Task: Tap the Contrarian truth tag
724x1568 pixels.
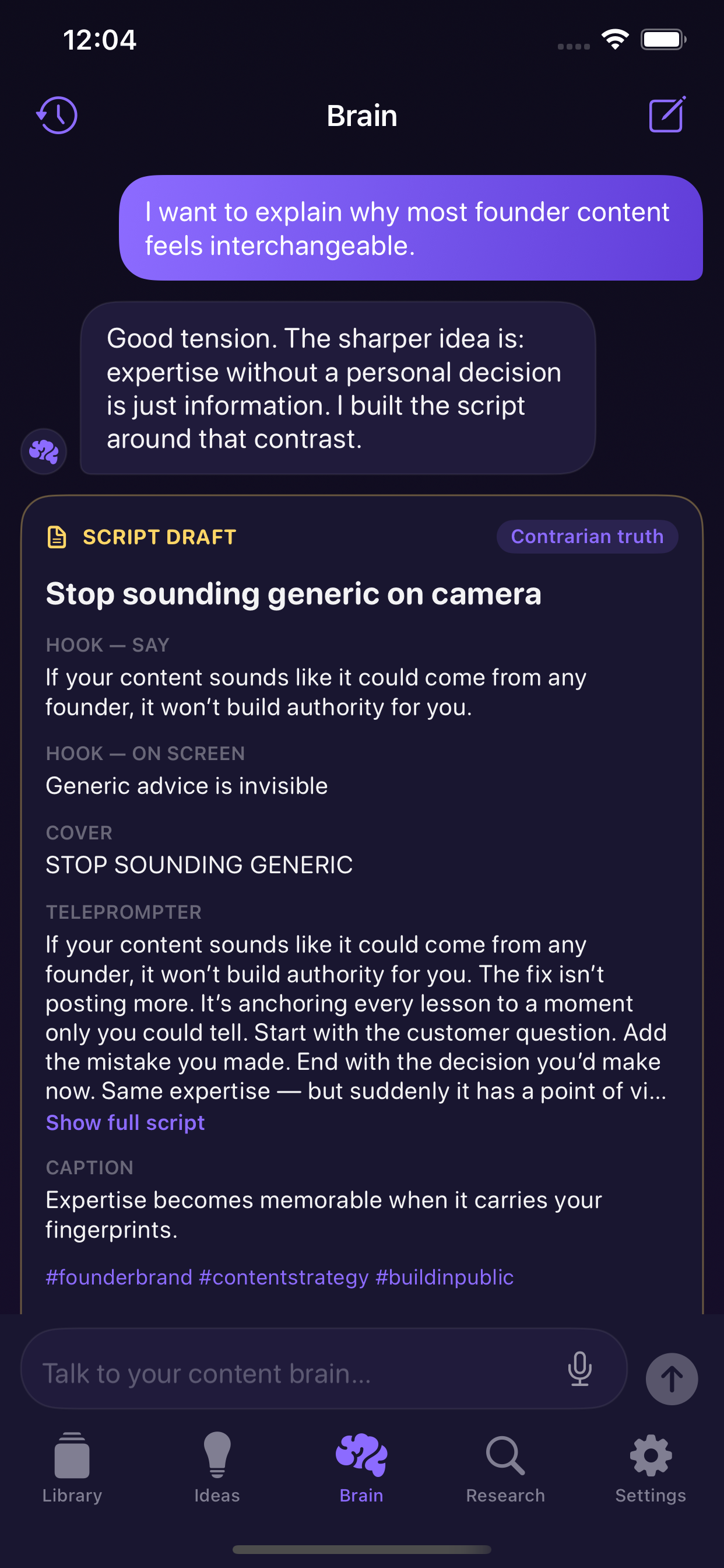Action: pyautogui.click(x=587, y=536)
